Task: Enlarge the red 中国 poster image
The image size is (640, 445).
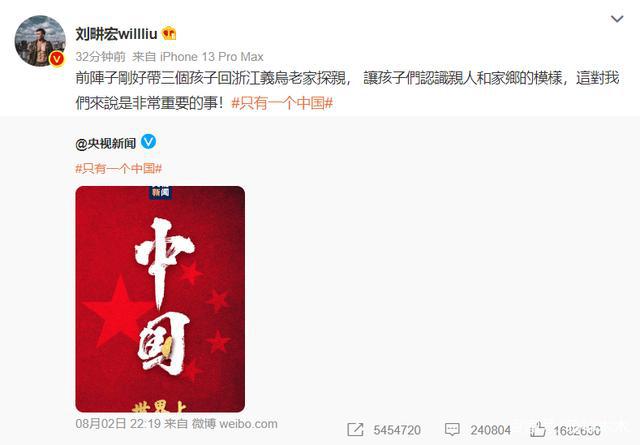Action: (160, 299)
